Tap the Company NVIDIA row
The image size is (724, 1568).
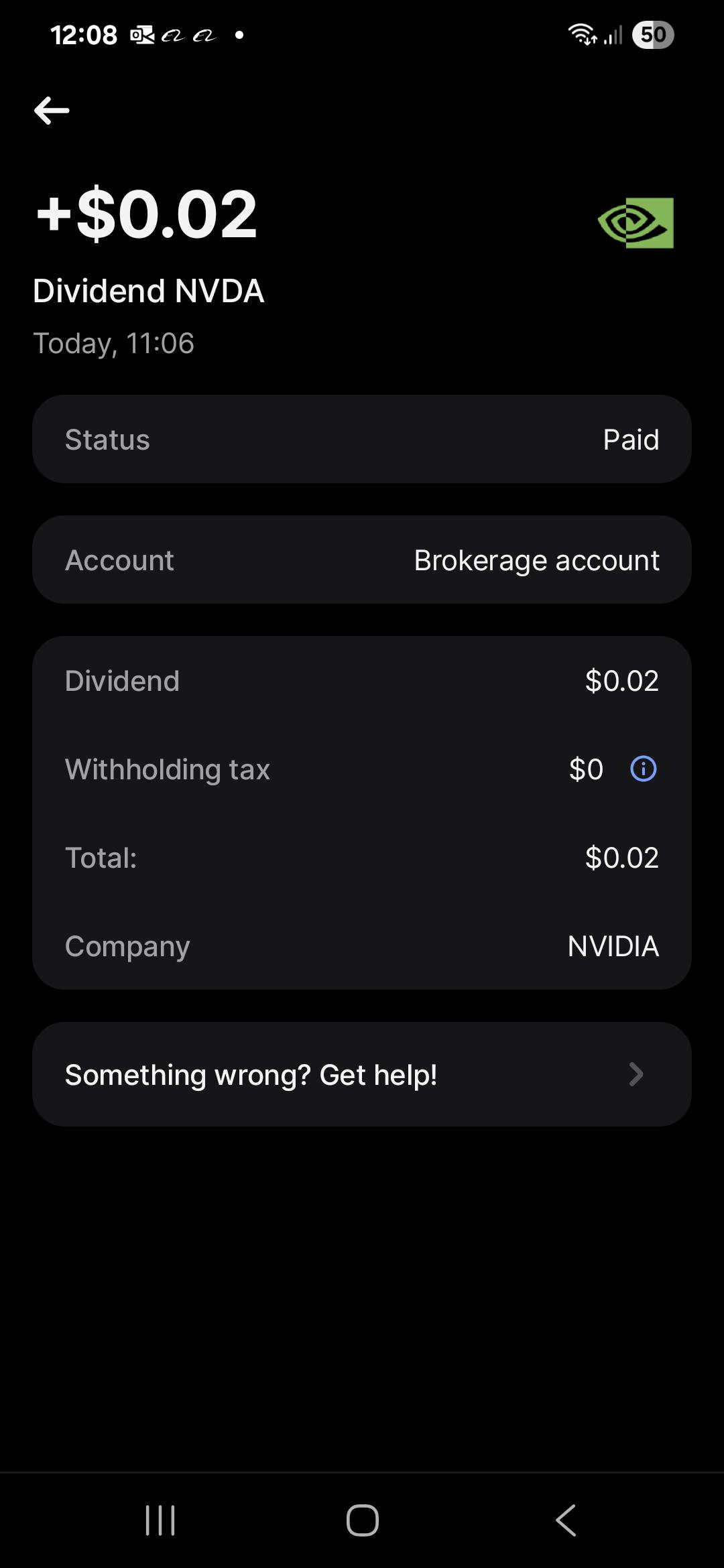pos(362,945)
